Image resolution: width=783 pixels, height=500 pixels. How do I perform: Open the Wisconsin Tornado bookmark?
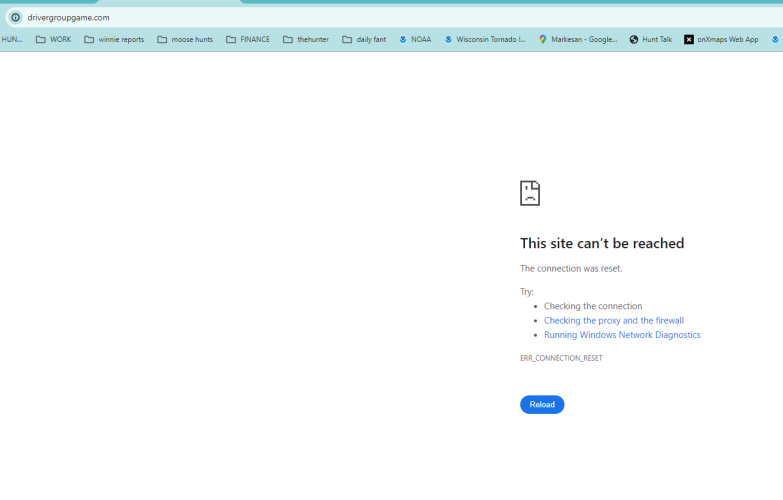coord(485,39)
